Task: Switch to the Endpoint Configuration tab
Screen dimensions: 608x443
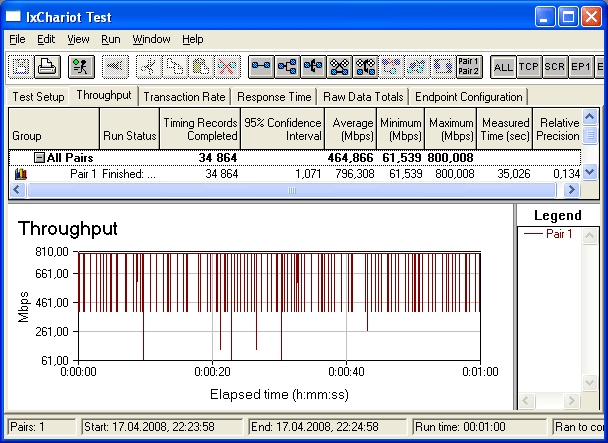Action: point(469,97)
